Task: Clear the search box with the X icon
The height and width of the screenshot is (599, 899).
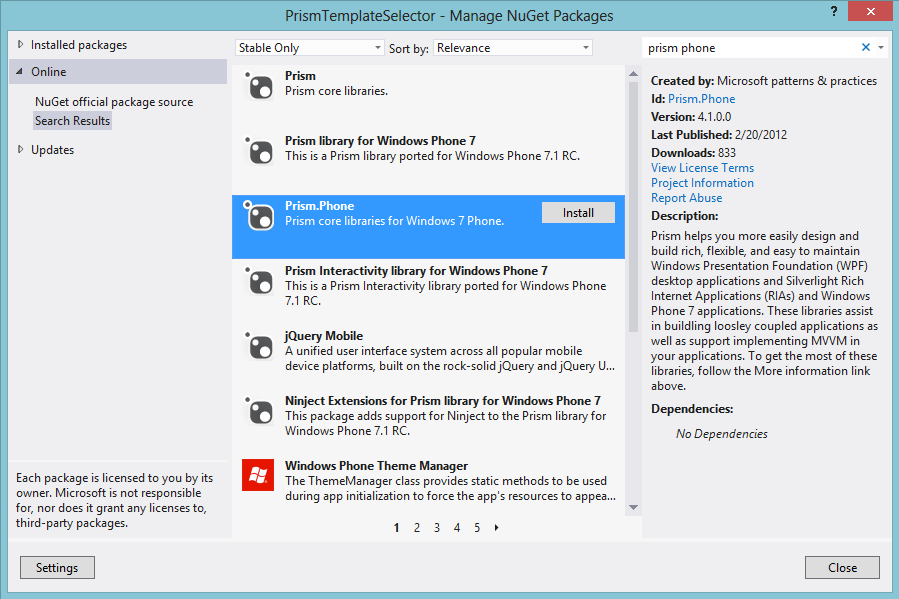Action: (866, 48)
